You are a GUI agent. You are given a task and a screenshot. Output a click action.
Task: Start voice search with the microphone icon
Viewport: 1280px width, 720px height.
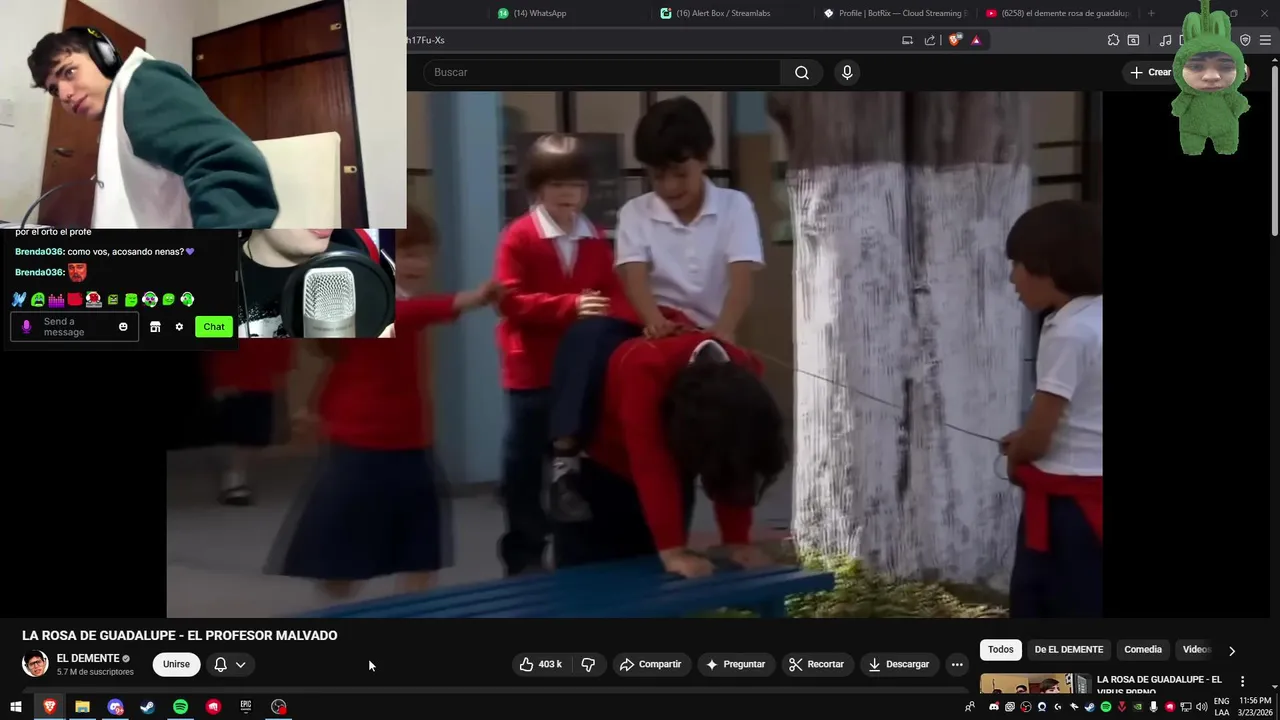point(847,72)
